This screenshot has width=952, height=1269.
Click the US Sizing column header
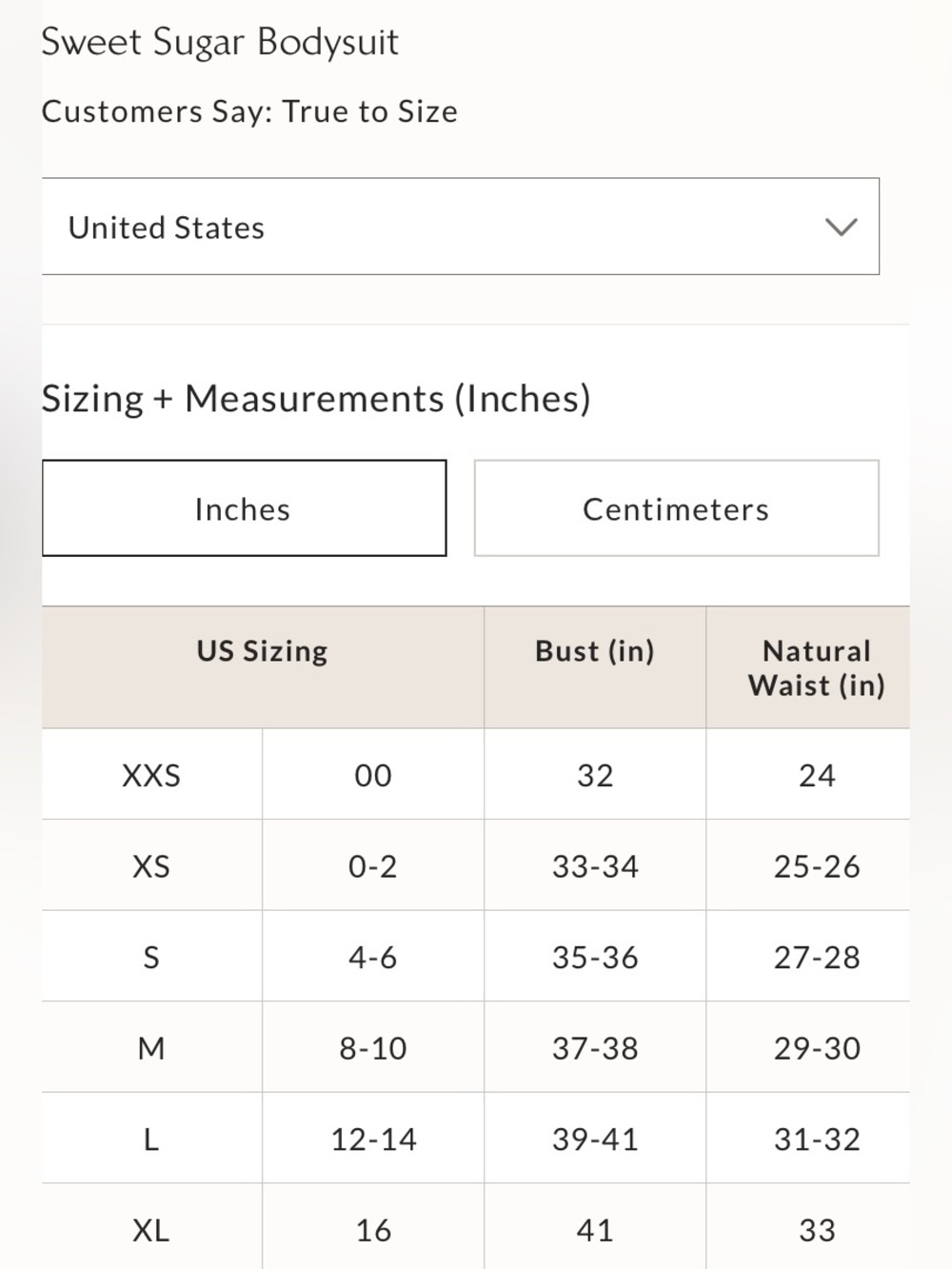[x=263, y=651]
